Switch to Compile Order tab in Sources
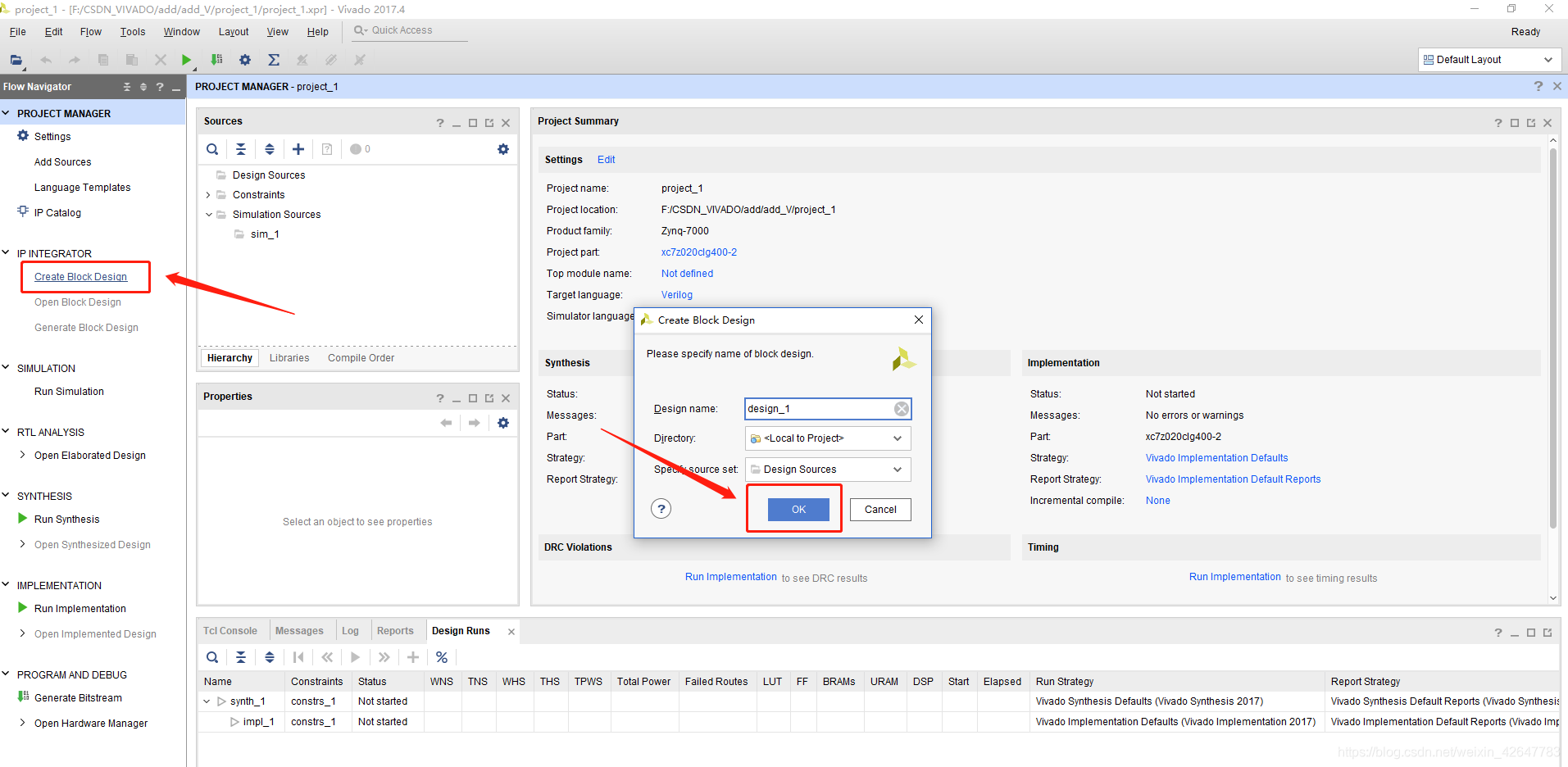Image resolution: width=1568 pixels, height=767 pixels. [x=361, y=358]
